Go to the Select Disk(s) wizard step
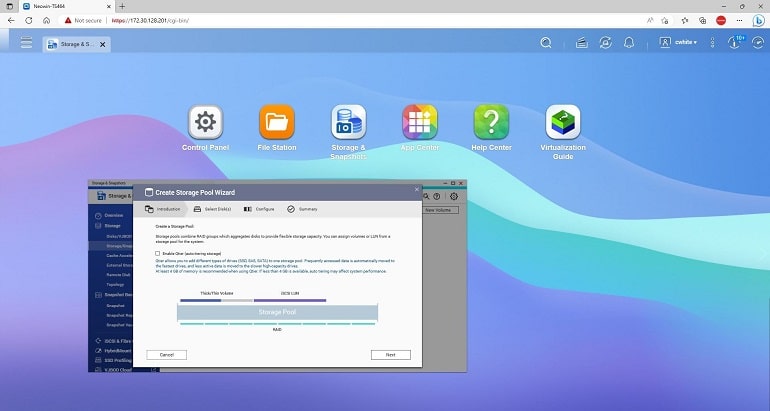Image resolution: width=770 pixels, height=411 pixels. [212, 209]
